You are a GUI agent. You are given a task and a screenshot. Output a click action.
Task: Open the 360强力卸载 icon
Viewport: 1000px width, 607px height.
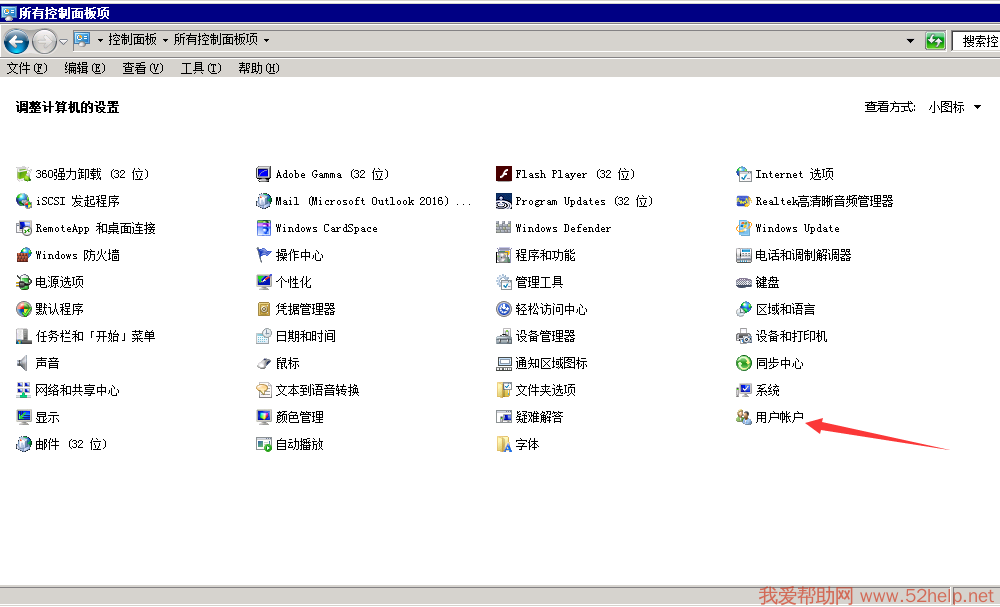click(x=24, y=174)
